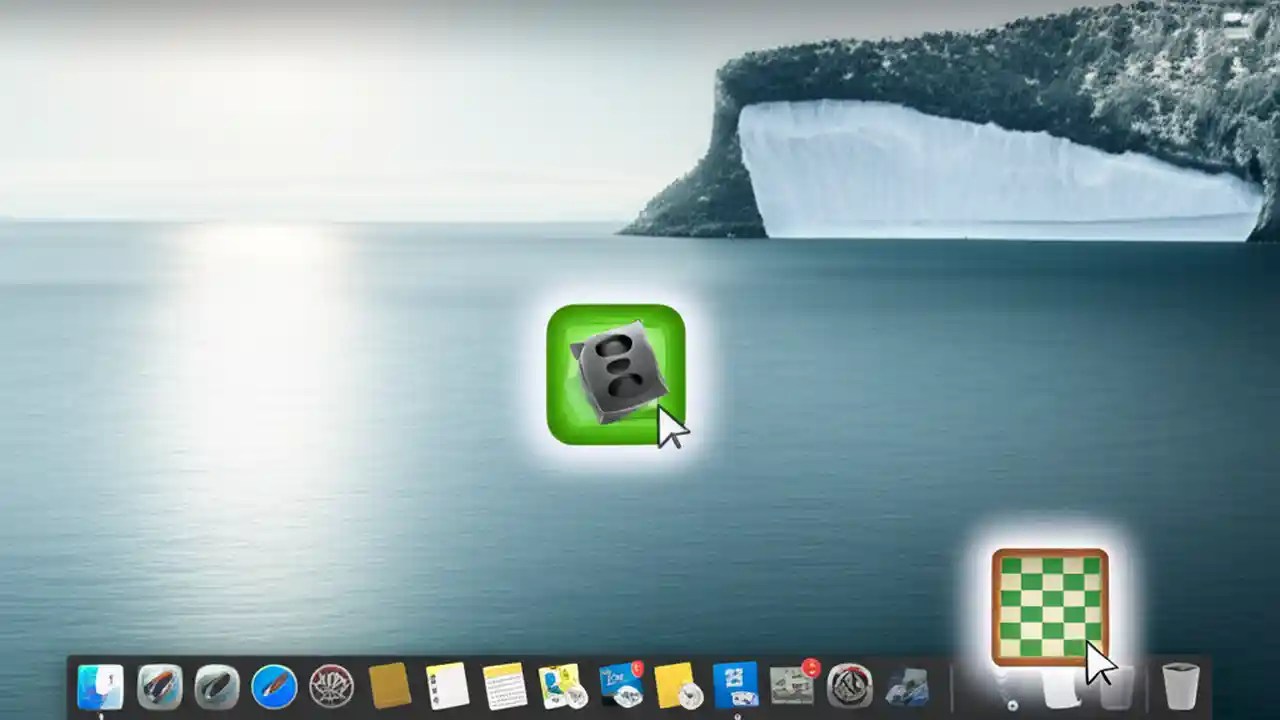Open the stamp-collection style app icon

pos(562,685)
